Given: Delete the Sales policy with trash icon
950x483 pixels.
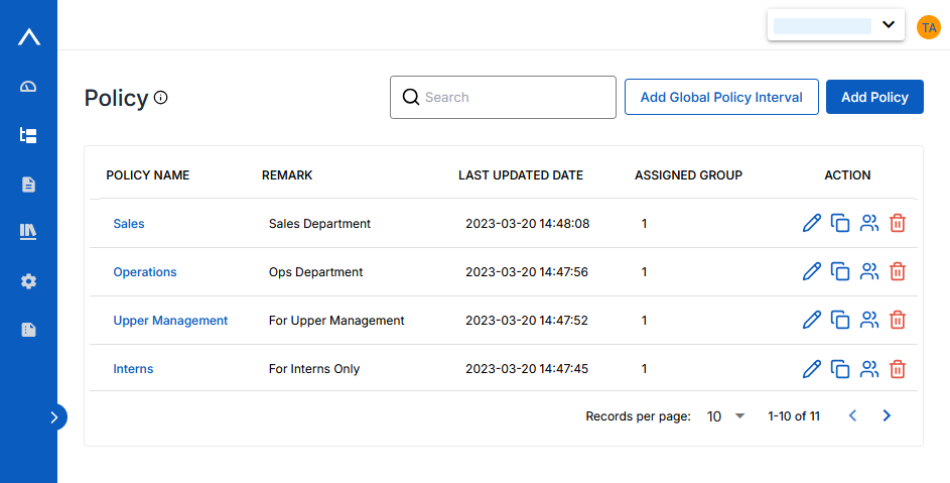Looking at the screenshot, I should tap(898, 223).
